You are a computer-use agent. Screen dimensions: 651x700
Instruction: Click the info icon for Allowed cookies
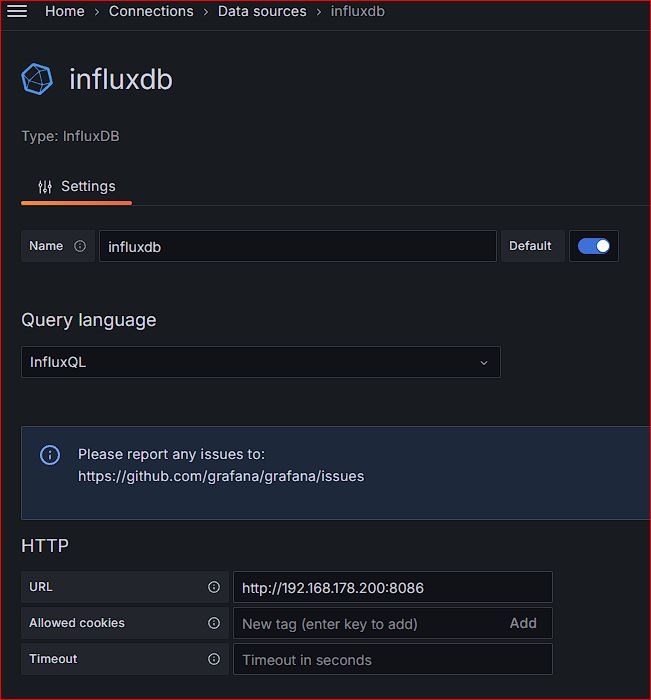pyautogui.click(x=214, y=623)
